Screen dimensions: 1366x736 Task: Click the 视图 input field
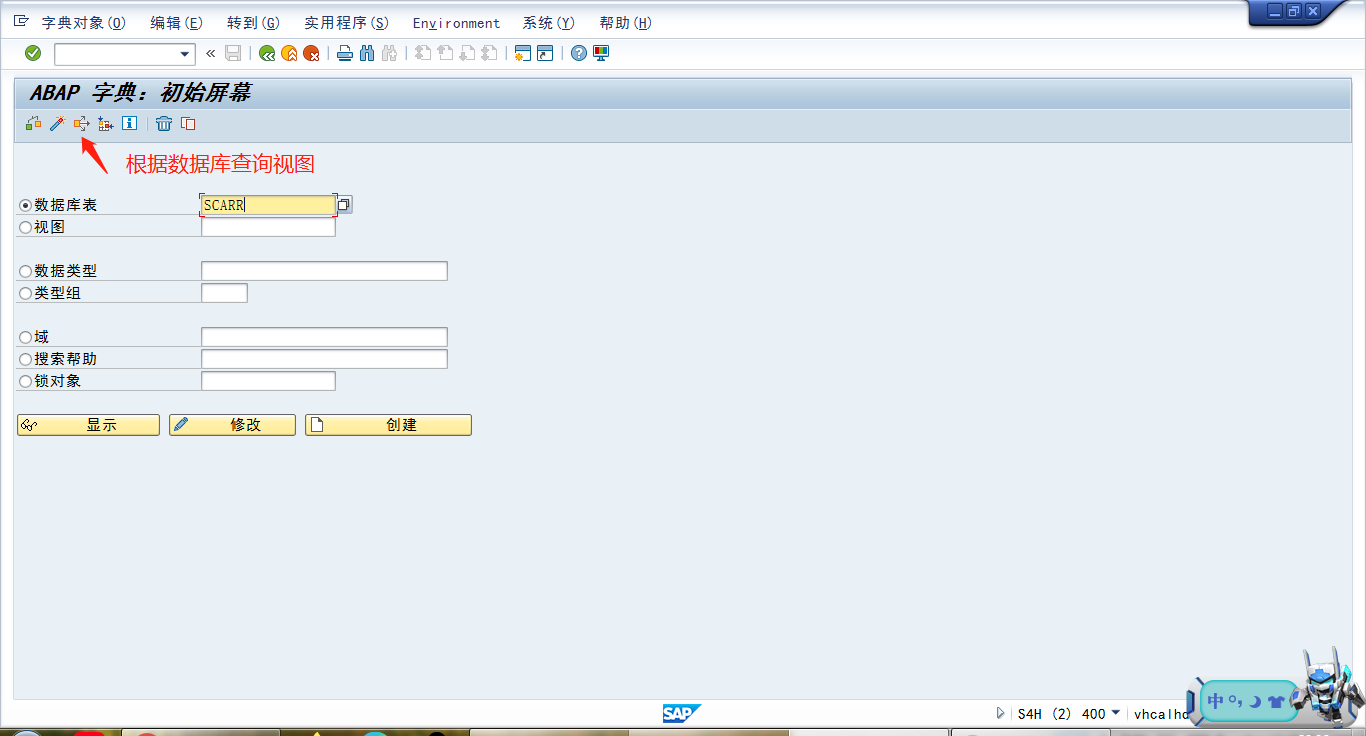pos(268,227)
